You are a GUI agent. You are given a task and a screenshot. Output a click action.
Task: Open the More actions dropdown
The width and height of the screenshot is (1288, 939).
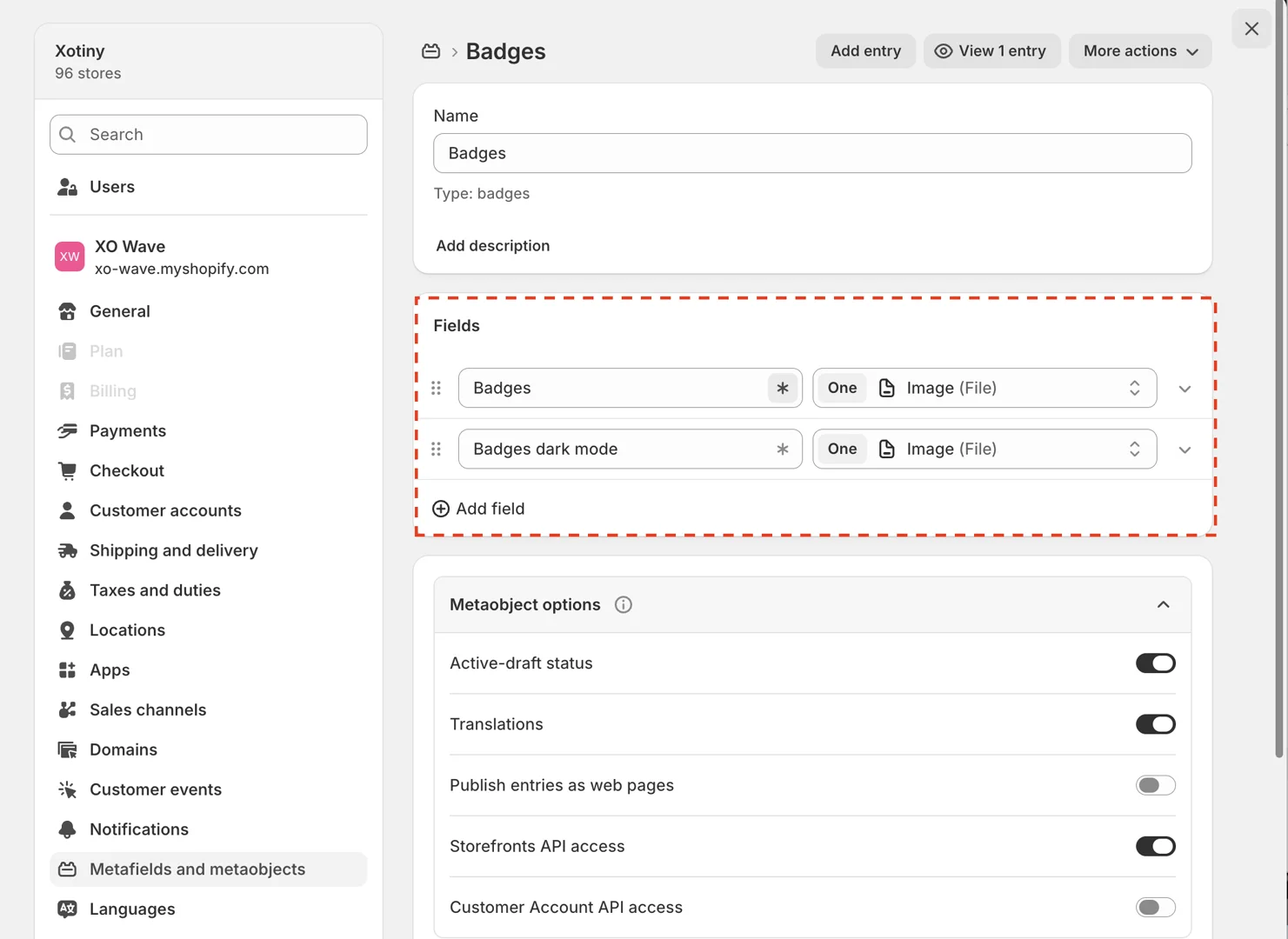click(1140, 51)
